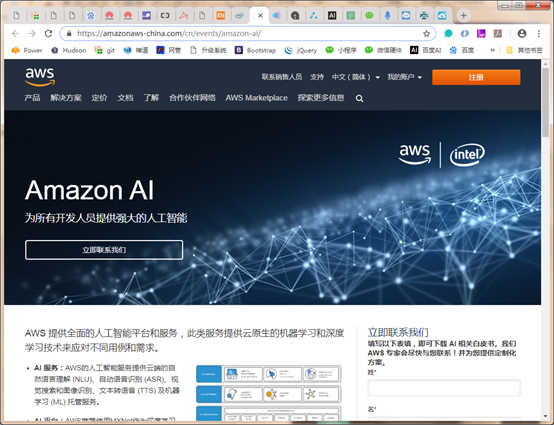554x425 pixels.
Task: Open the 百度 bookmark
Action: [x=462, y=51]
